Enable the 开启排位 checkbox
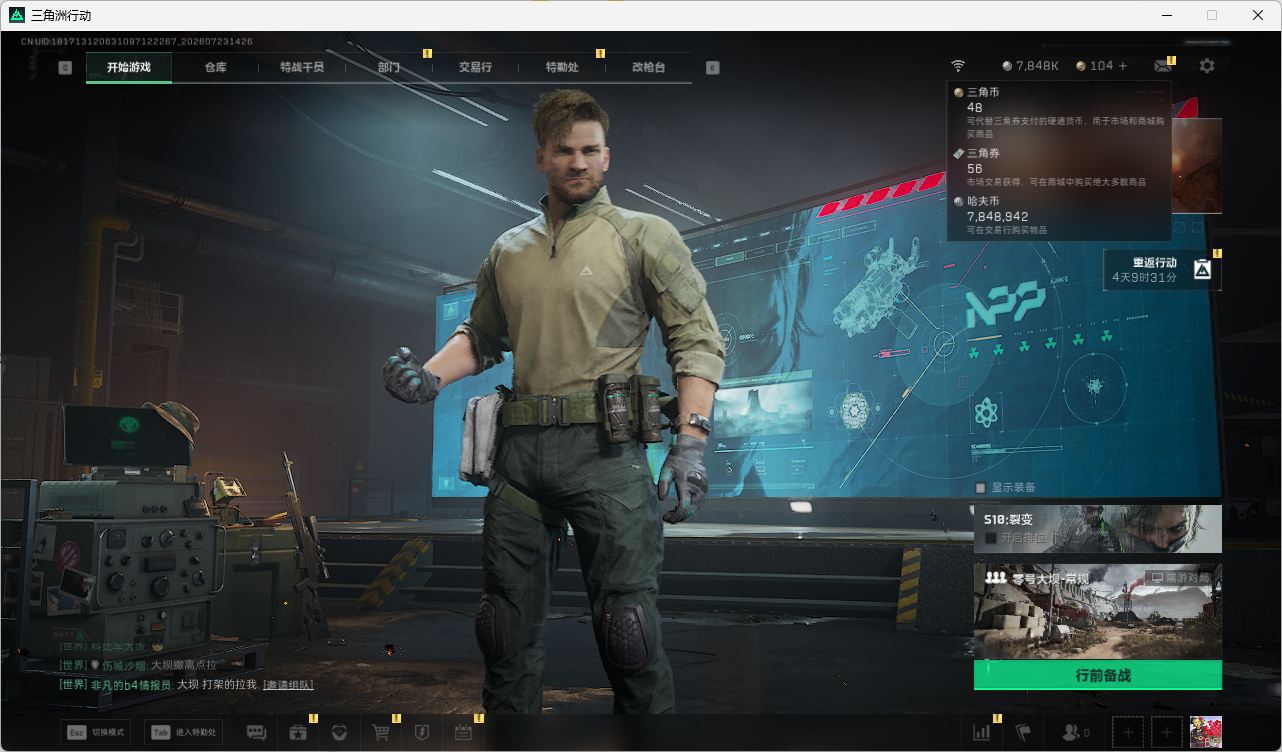Viewport: 1282px width, 752px height. coord(991,538)
